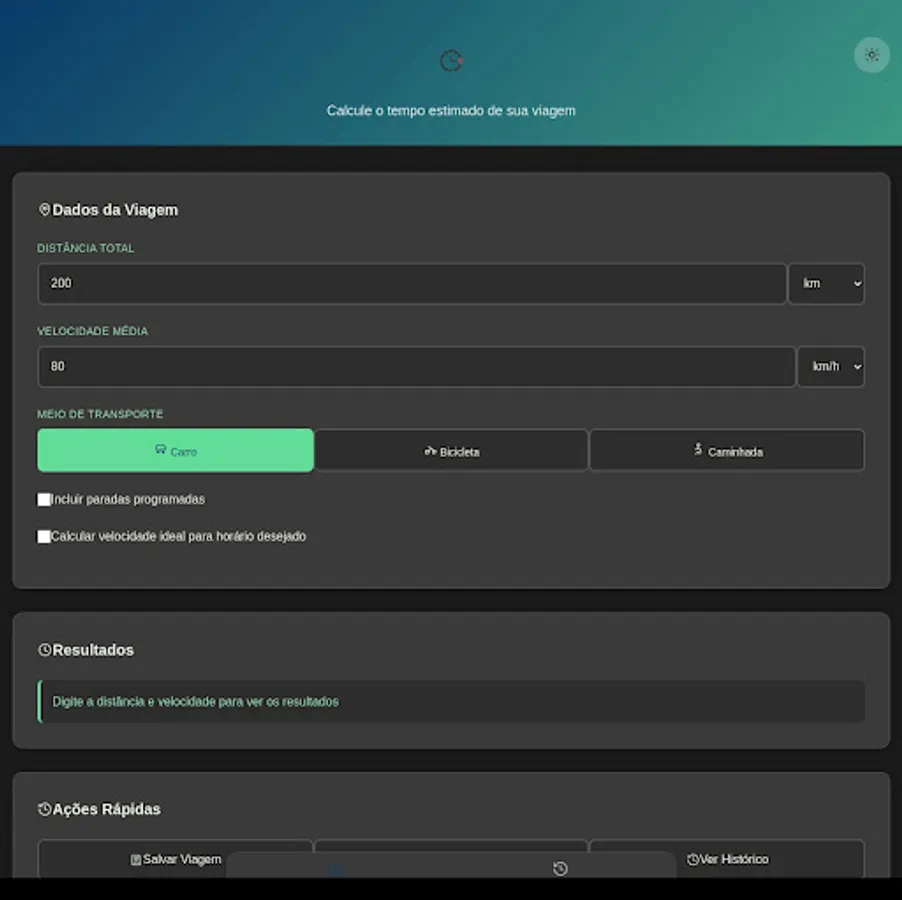902x900 pixels.
Task: Toggle the theme switch in the top right corner
Action: (x=871, y=55)
